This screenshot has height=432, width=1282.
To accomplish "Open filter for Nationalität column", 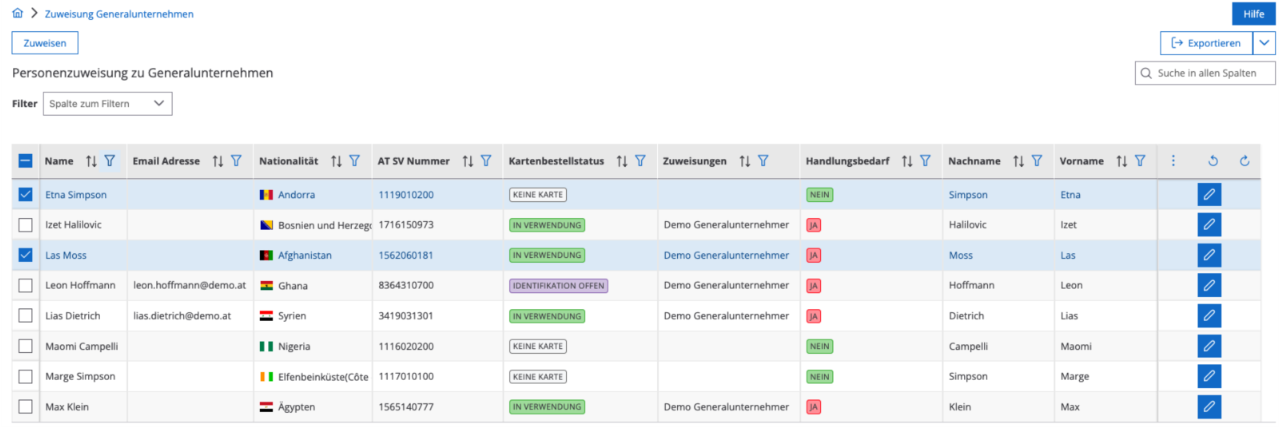I will pos(354,161).
